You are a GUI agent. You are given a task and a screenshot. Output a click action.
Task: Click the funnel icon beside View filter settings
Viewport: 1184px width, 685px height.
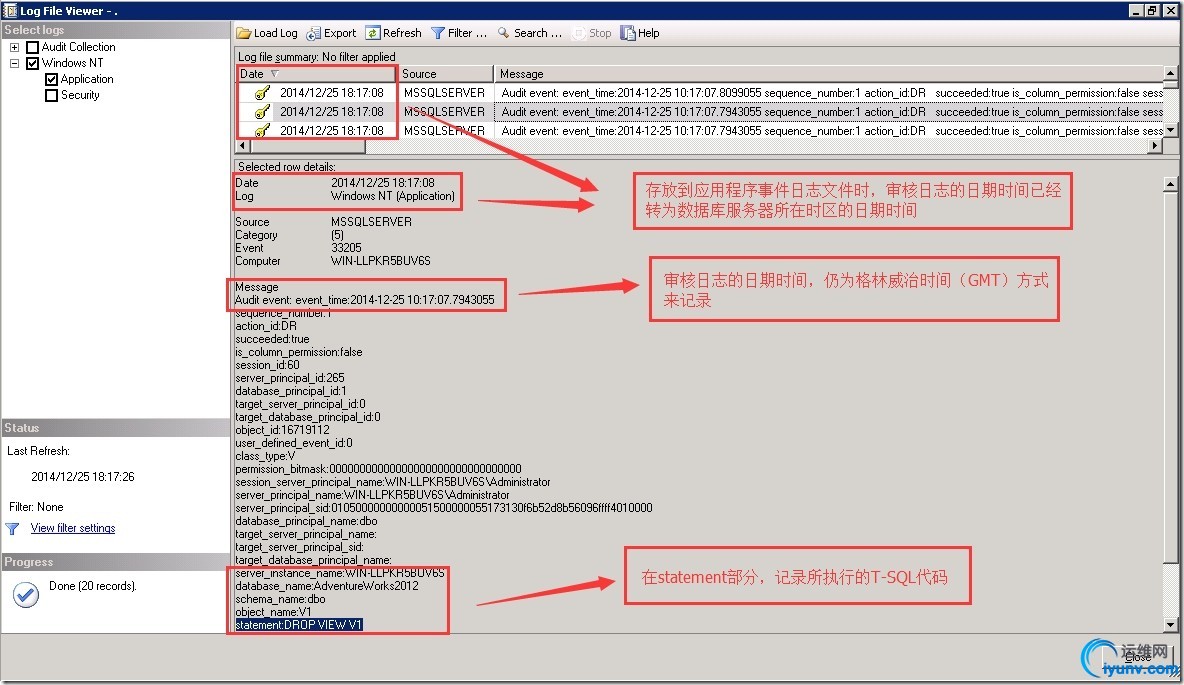pos(12,529)
